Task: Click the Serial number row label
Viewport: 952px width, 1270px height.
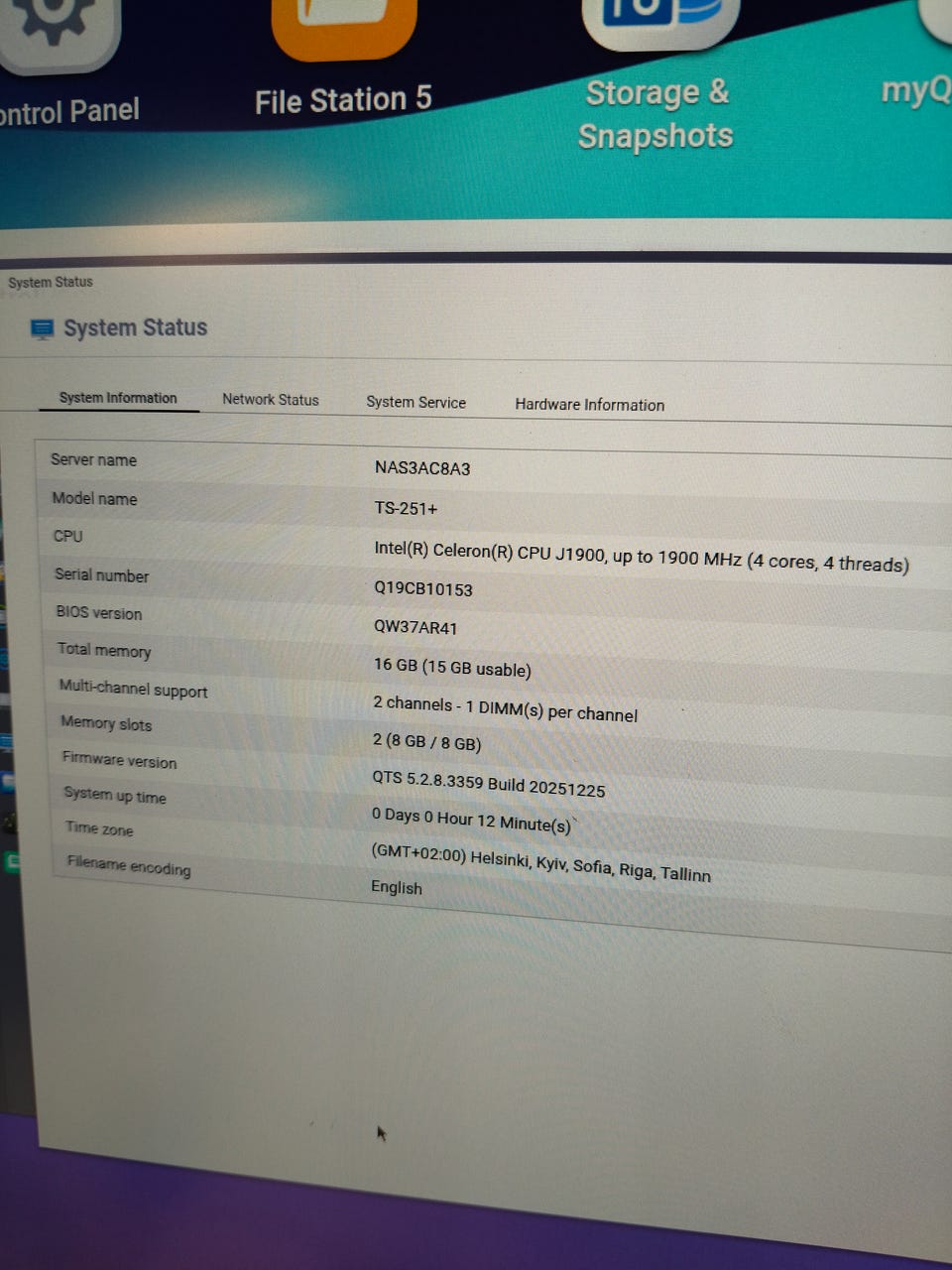Action: click(x=101, y=574)
